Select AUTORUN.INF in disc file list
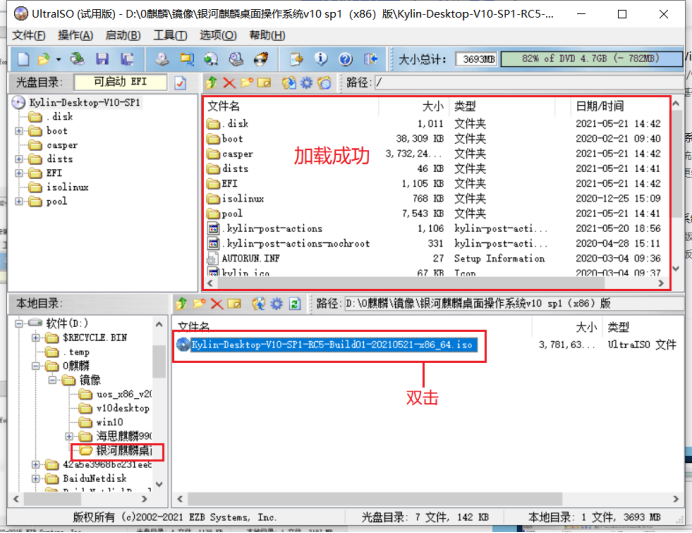 [x=250, y=259]
